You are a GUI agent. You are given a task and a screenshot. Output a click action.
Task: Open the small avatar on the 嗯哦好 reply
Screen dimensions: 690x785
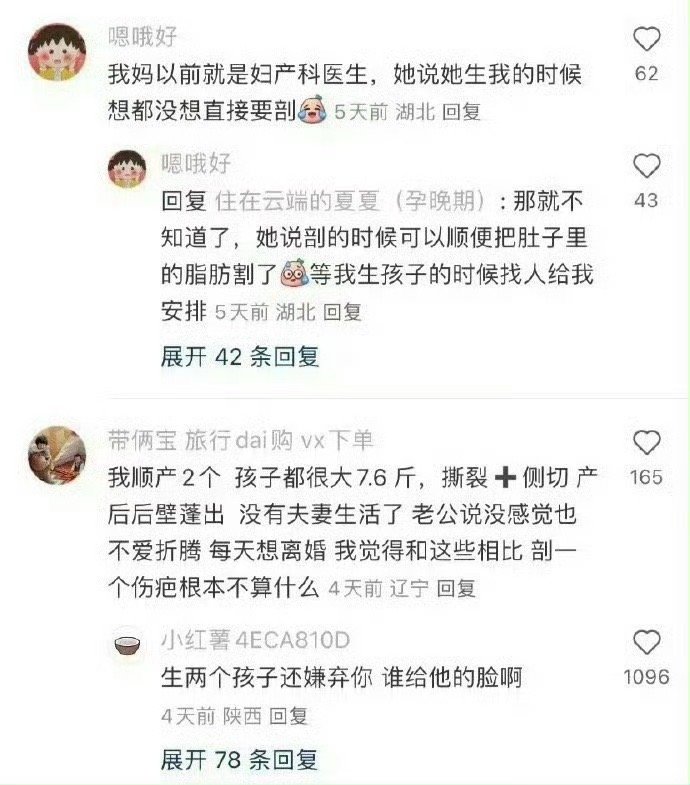click(127, 169)
